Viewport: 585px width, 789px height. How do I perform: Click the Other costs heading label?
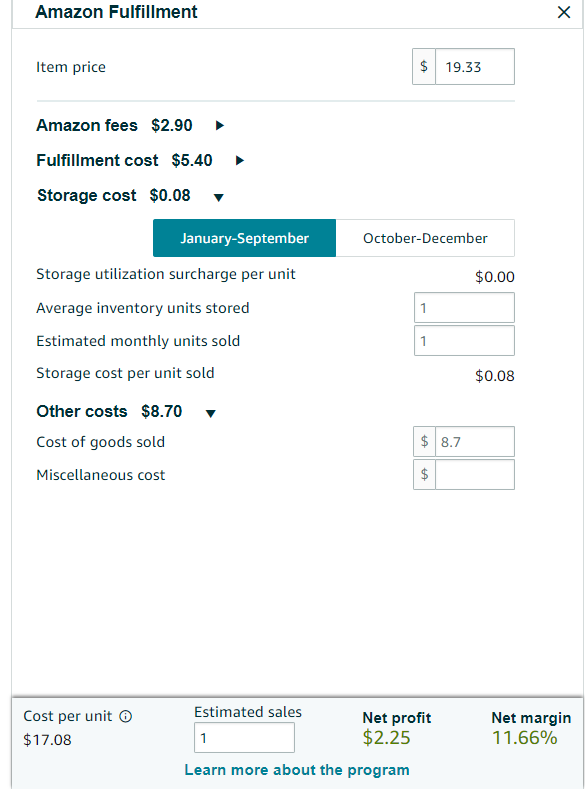coord(81,412)
